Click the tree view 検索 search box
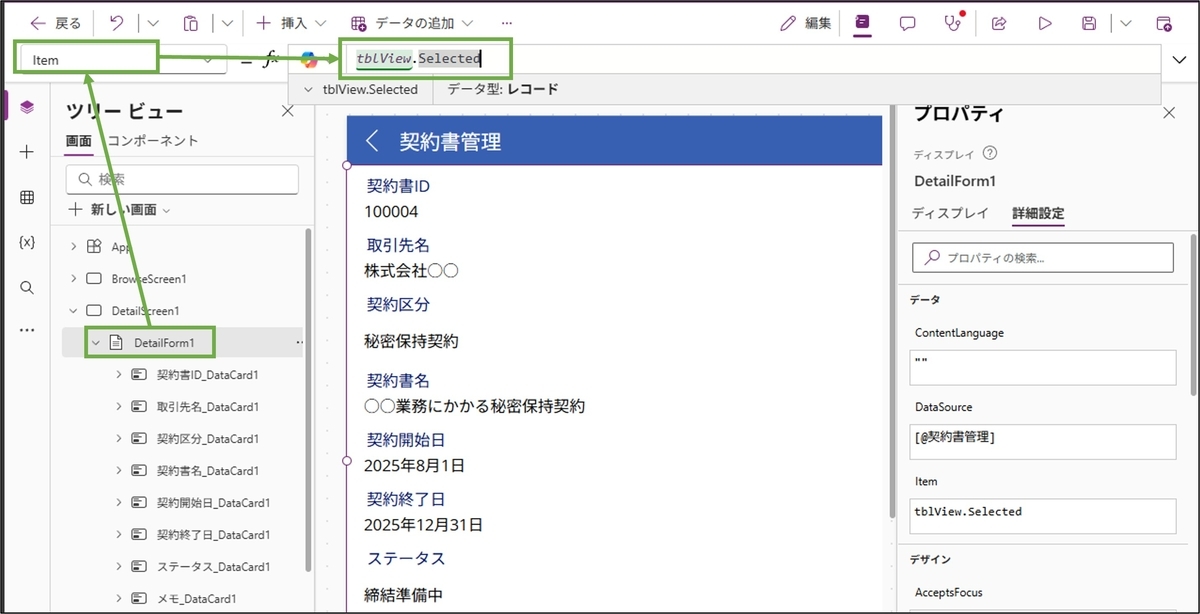The height and width of the screenshot is (614, 1200). tap(182, 179)
